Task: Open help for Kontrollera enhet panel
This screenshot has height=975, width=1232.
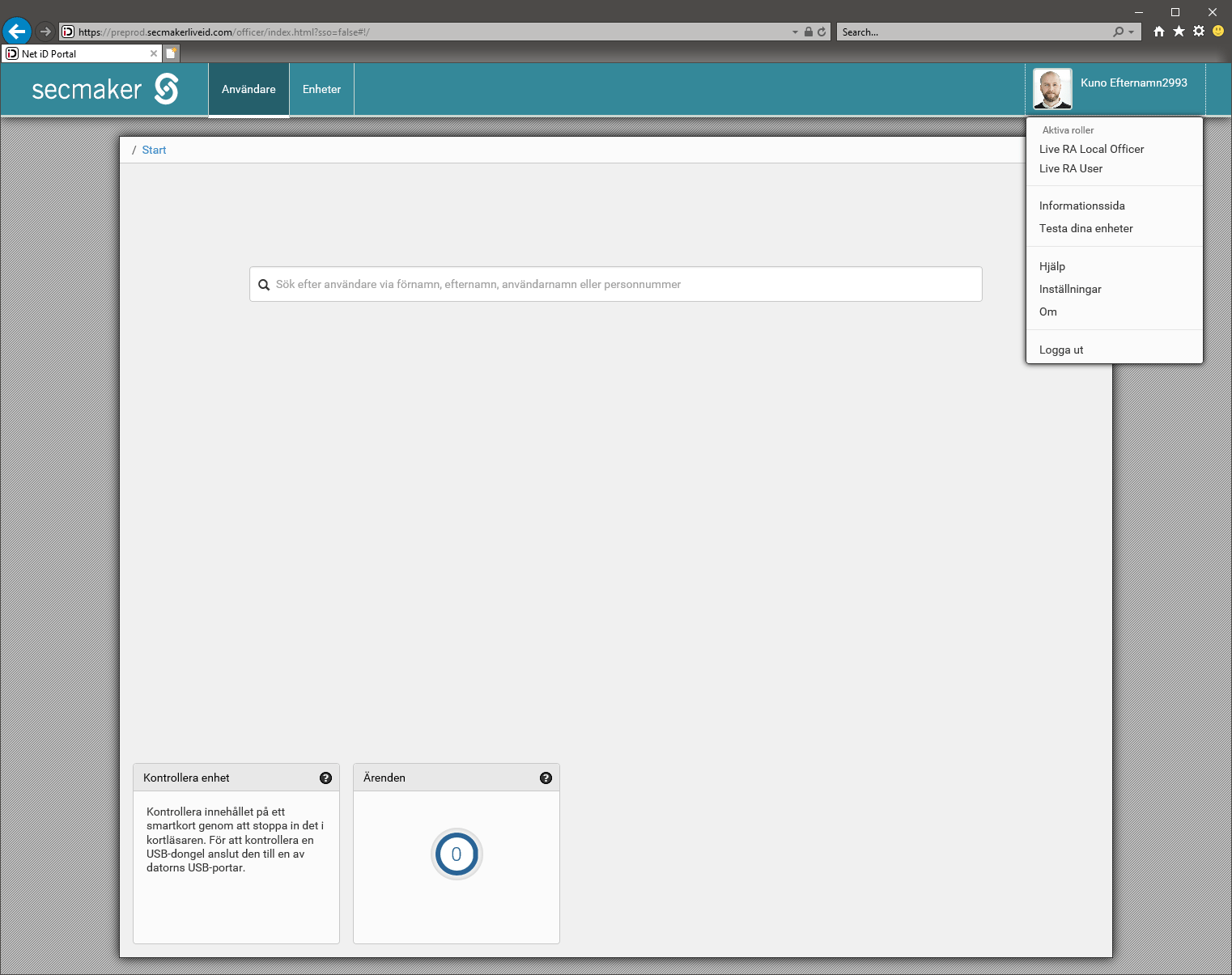Action: (x=325, y=778)
